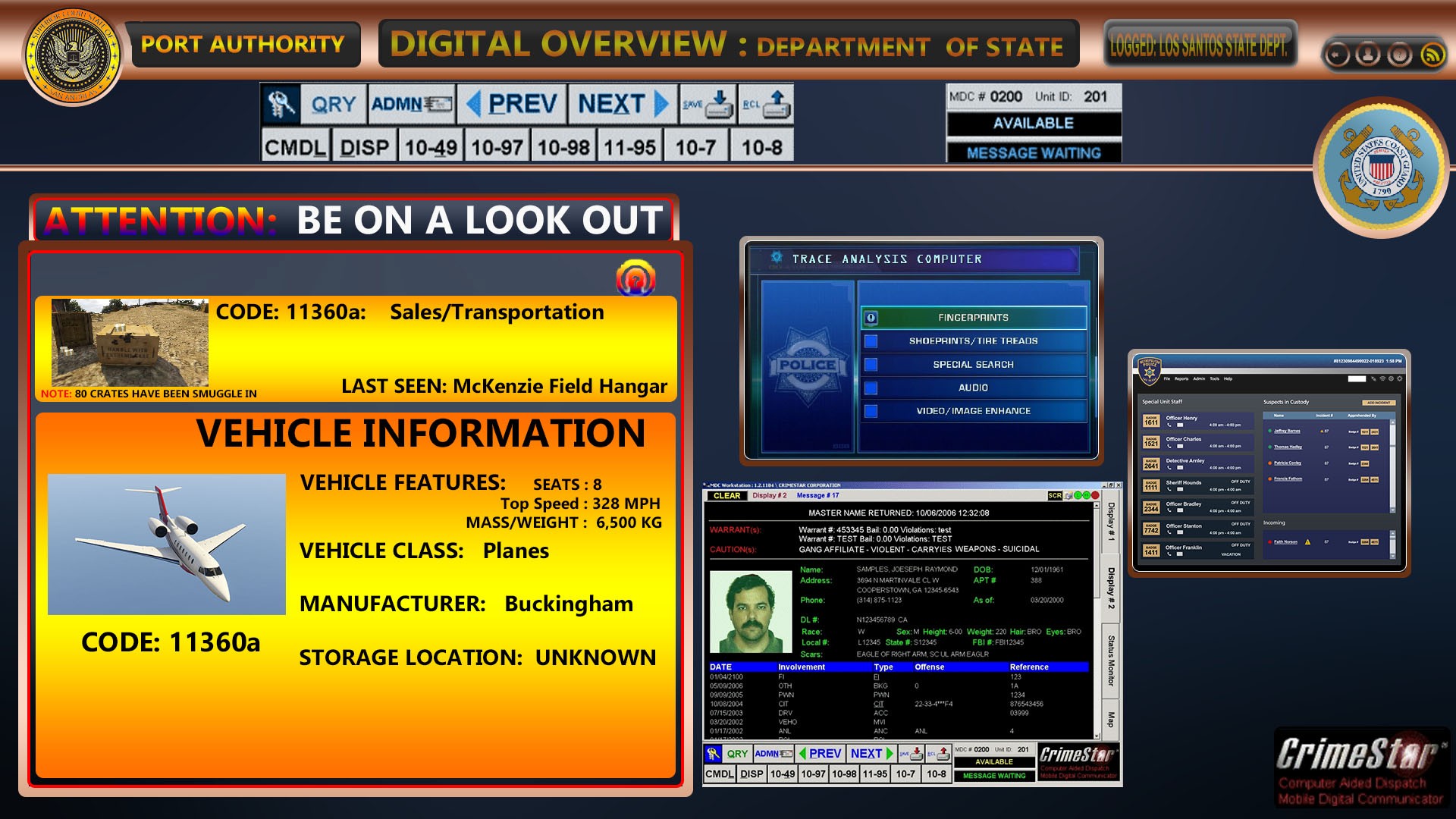Click the SAVE disk icon button
This screenshot has width=1456, height=819.
708,104
